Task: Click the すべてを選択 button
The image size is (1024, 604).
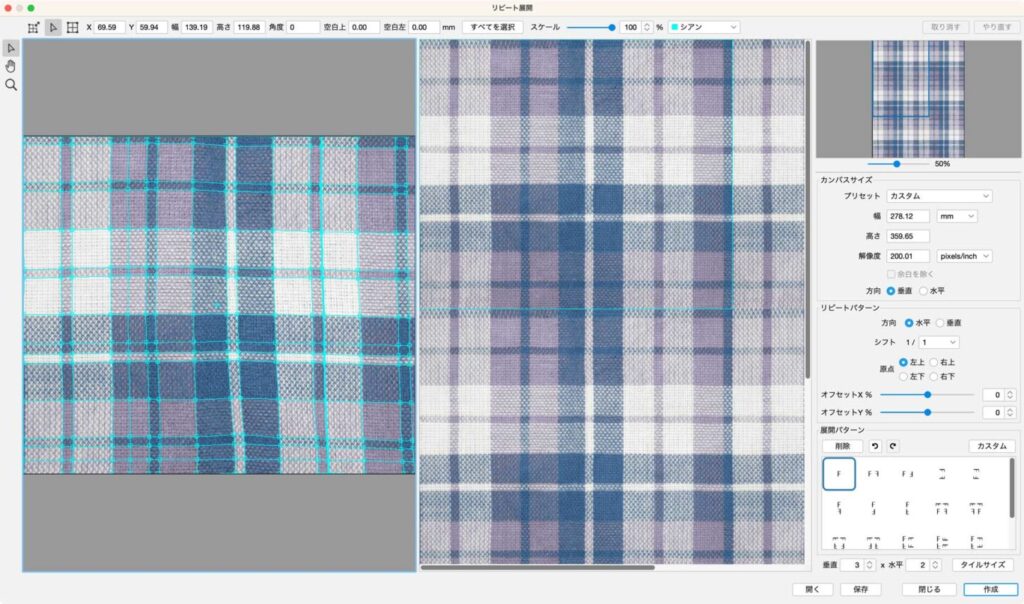Action: (x=492, y=27)
